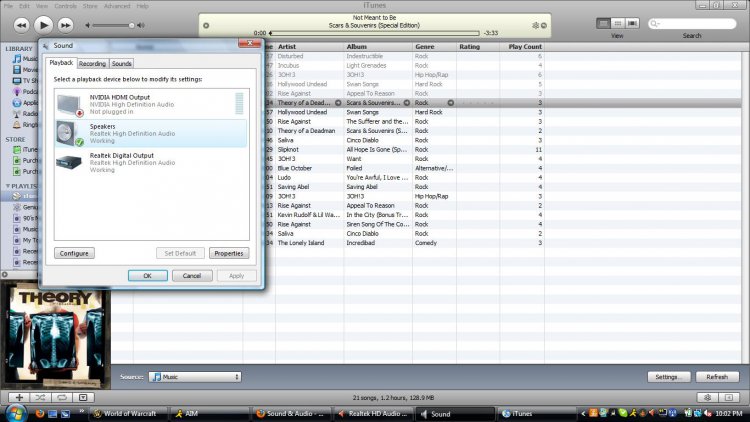Image resolution: width=750 pixels, height=422 pixels.
Task: Adjust the iTunes volume slider
Action: coord(113,25)
